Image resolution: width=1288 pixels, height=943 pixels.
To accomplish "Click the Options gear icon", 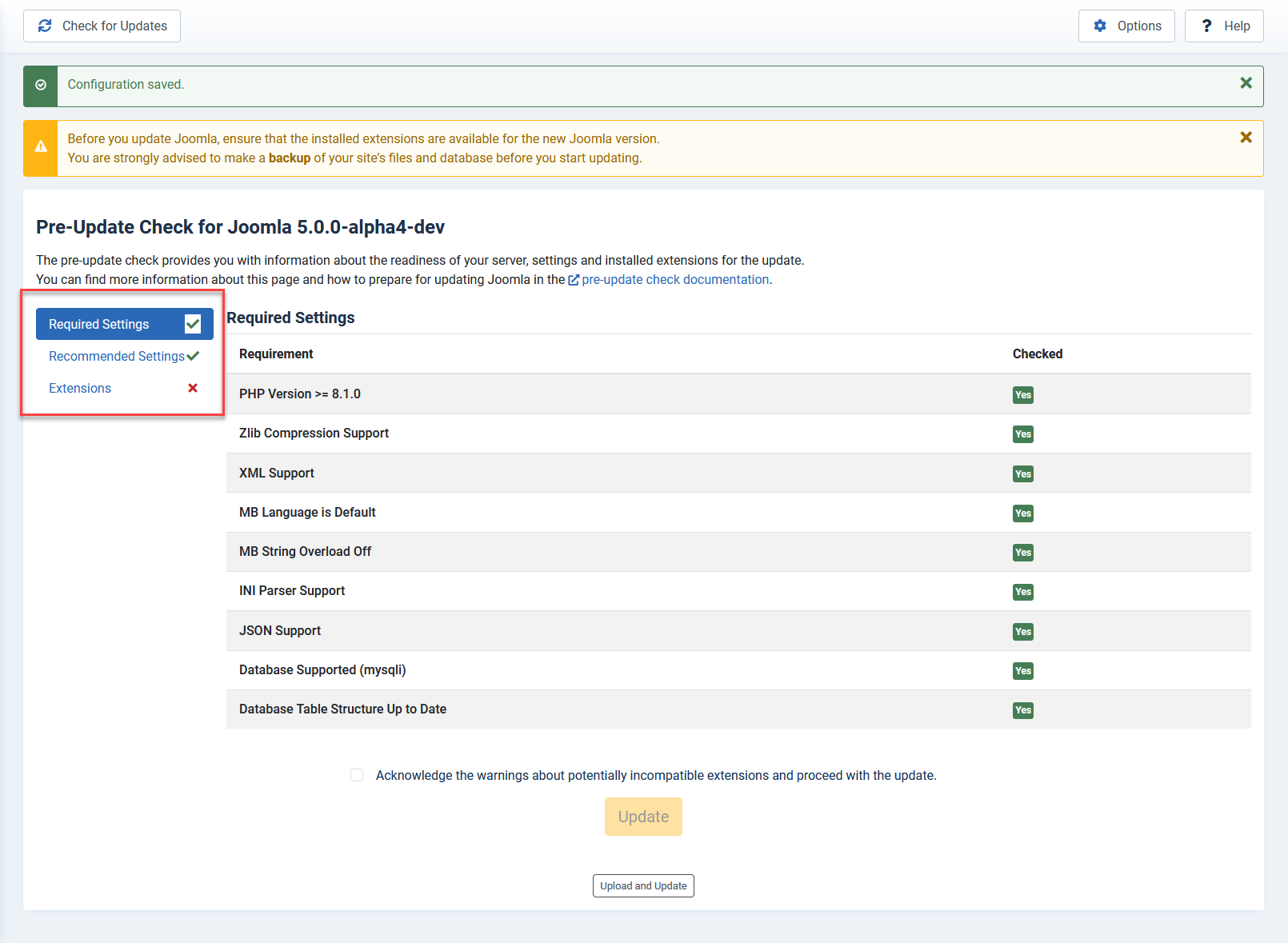I will [1100, 26].
